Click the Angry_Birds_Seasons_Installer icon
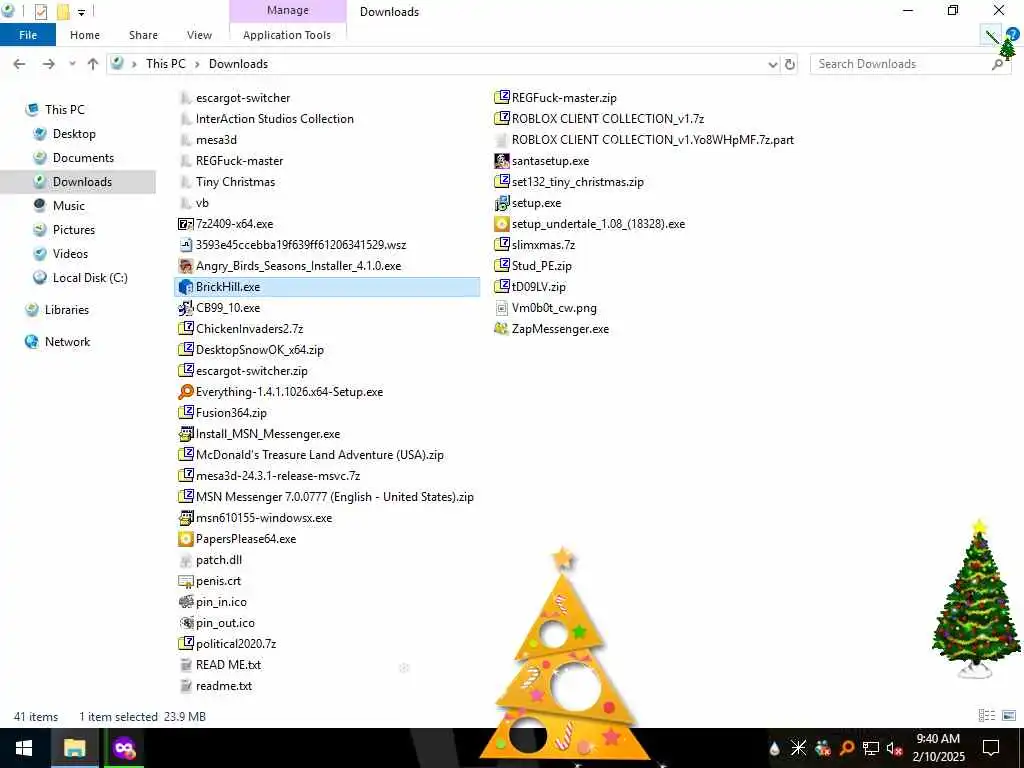This screenshot has width=1024, height=768. [x=185, y=266]
